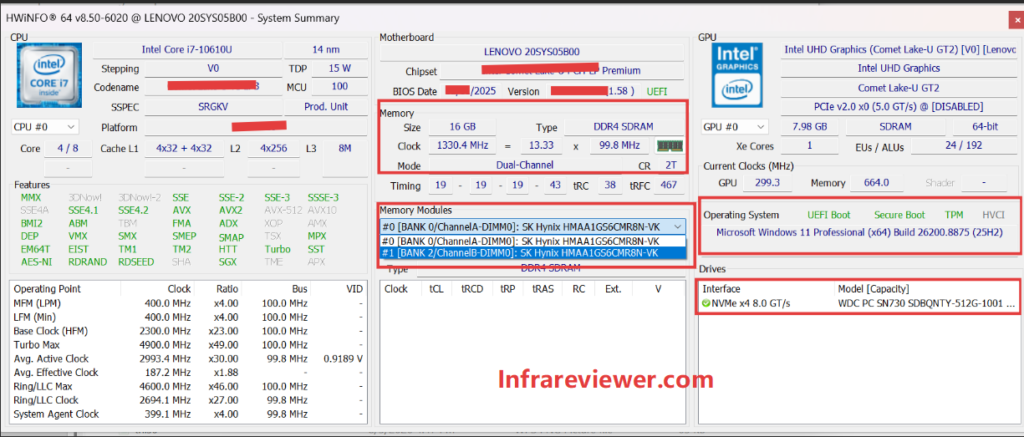
Task: Click the Avg. Active Clock row
Action: pyautogui.click(x=189, y=359)
